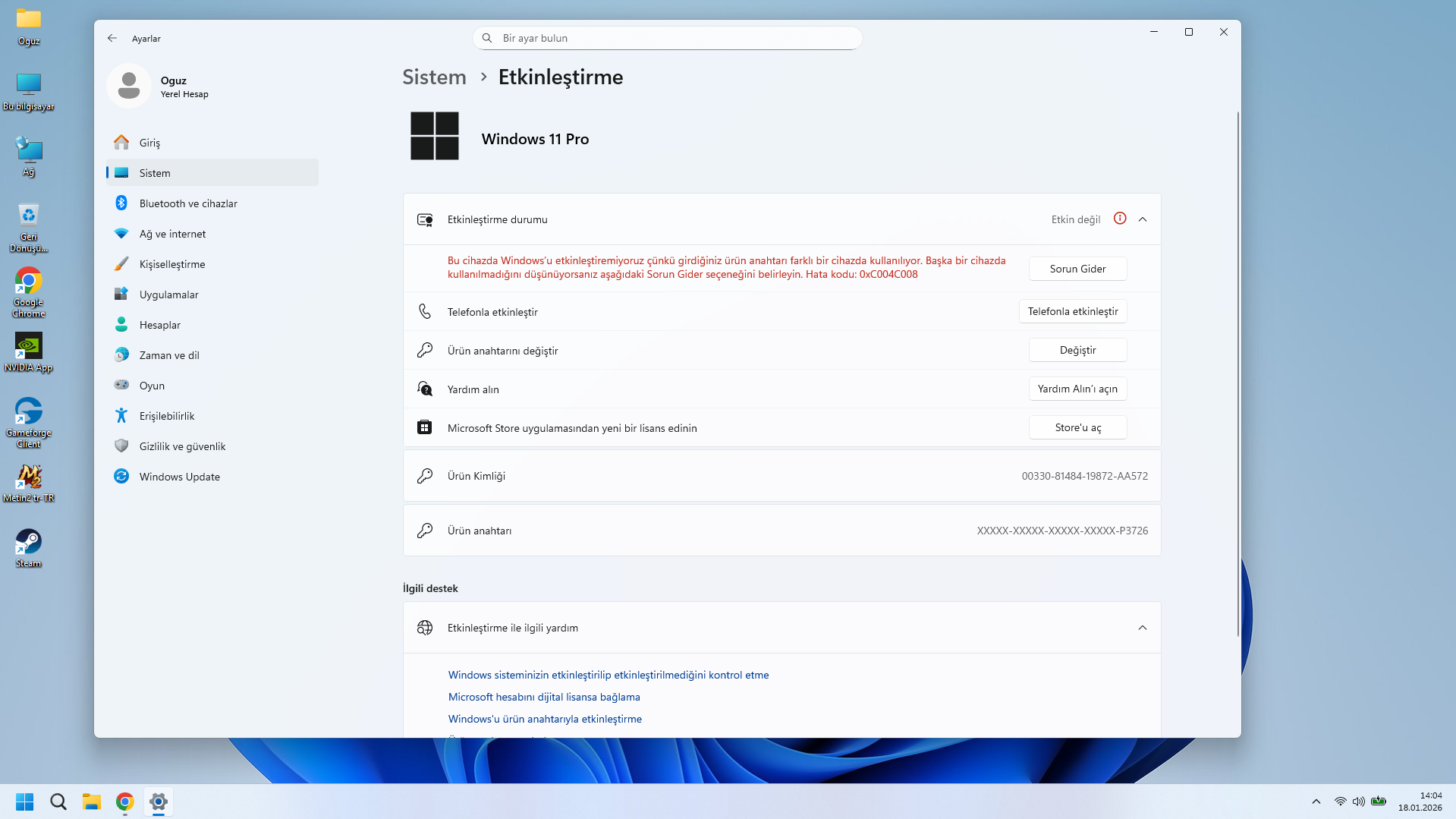Click Yardım Alın'ı açın button
The height and width of the screenshot is (819, 1456).
(x=1077, y=389)
